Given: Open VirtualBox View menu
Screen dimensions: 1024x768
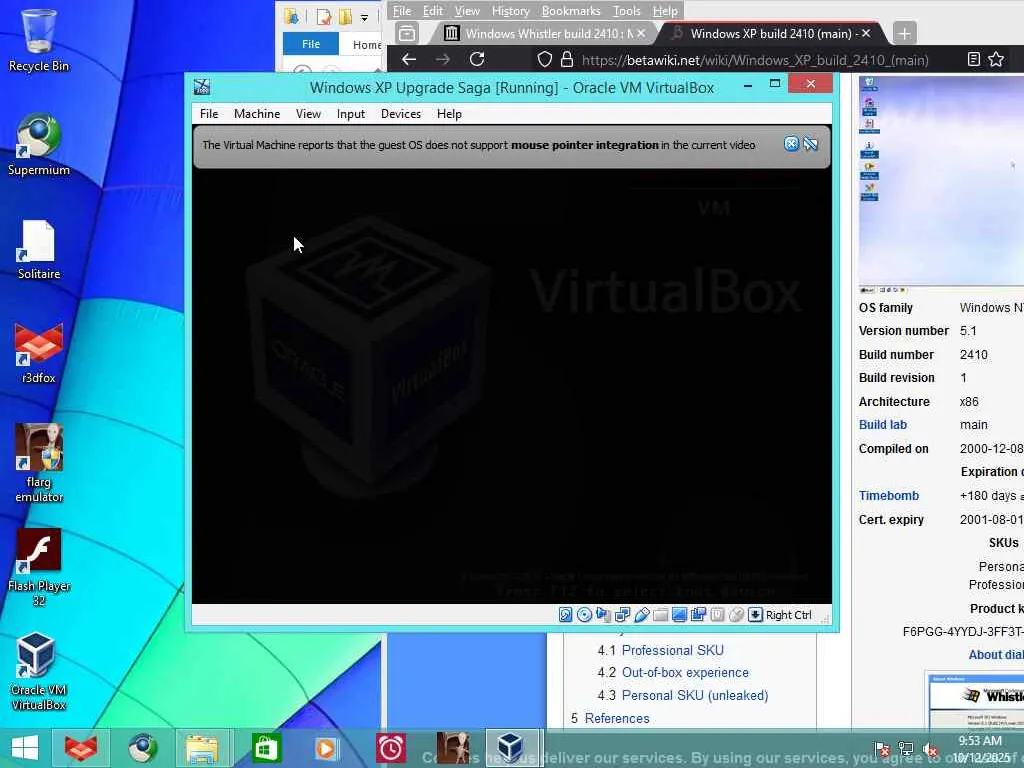Looking at the screenshot, I should (308, 114).
